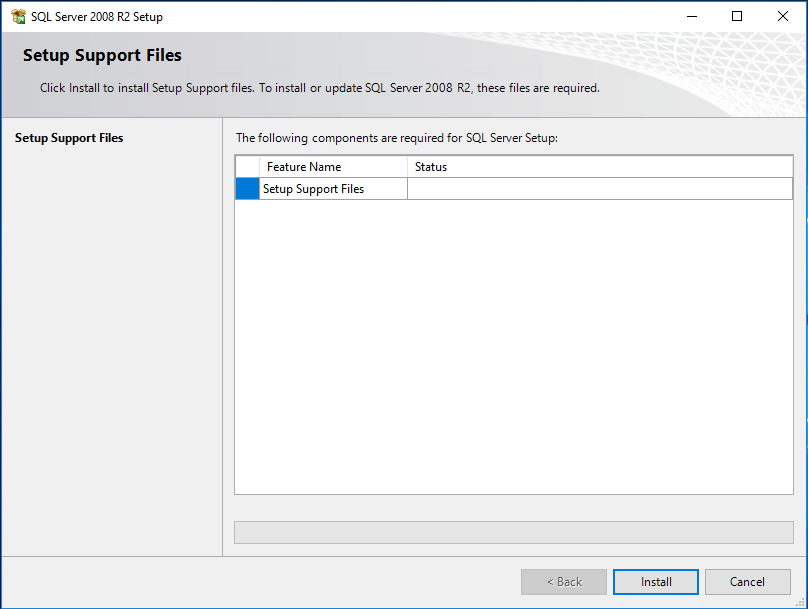The image size is (808, 609).
Task: Click the SQL Server setup box icon in title bar
Action: coord(19,16)
